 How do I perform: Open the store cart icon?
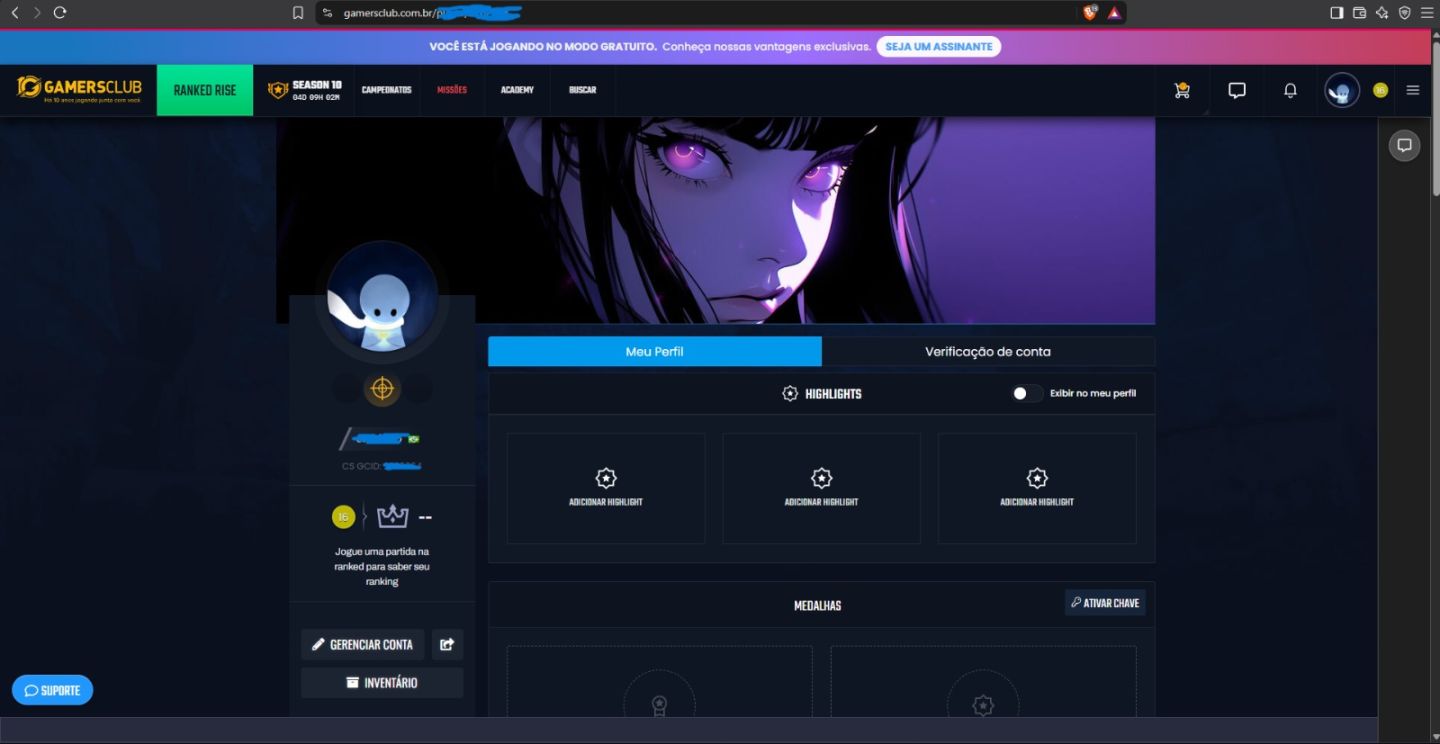[1182, 90]
